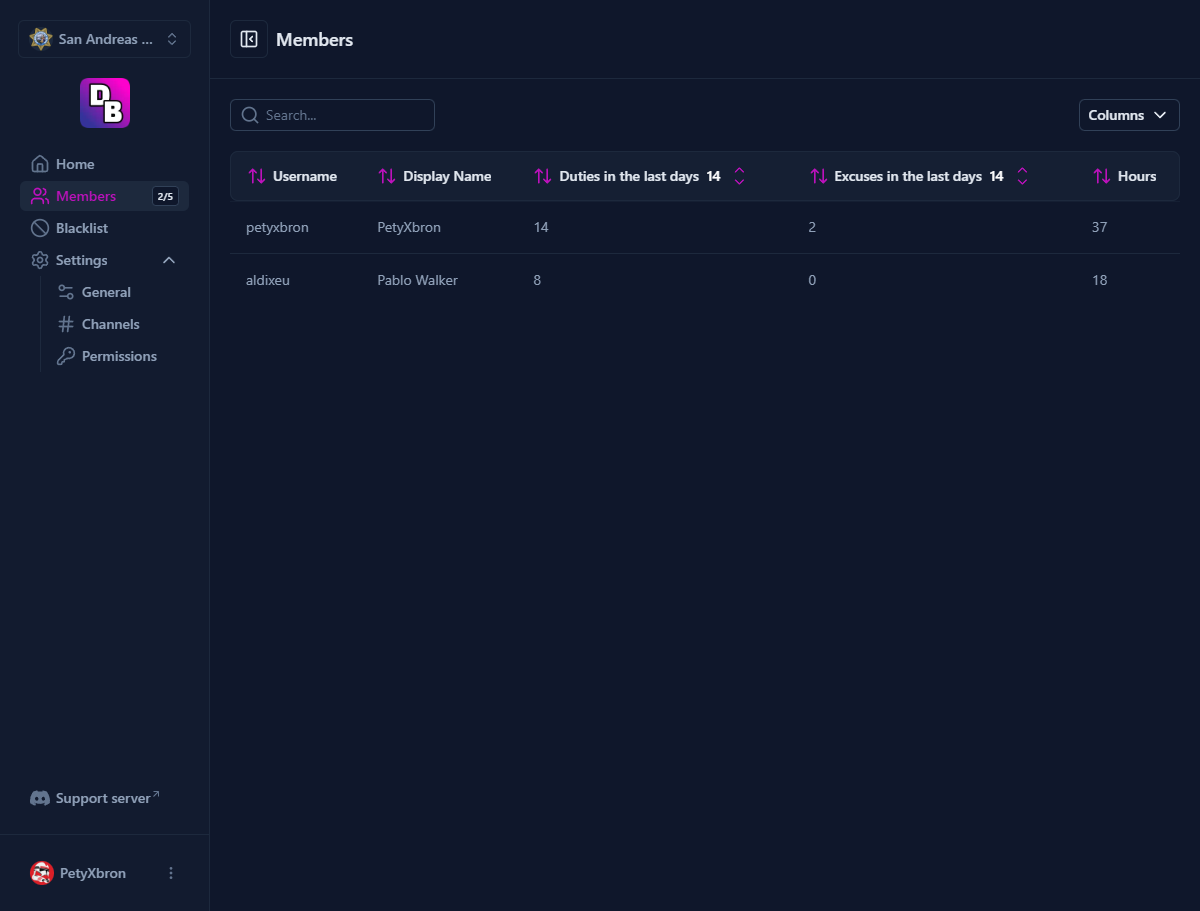Select General under Settings
1200x911 pixels.
[106, 291]
